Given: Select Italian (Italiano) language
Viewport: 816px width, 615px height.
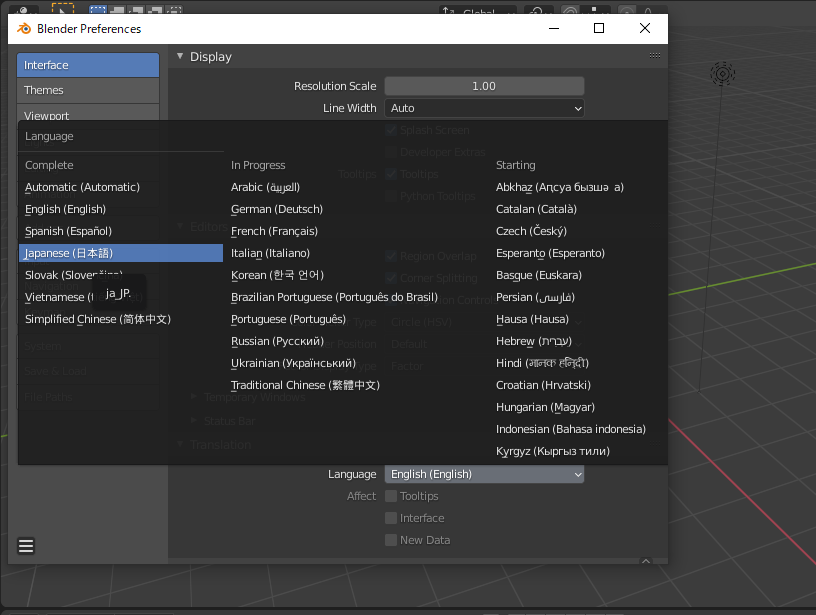Looking at the screenshot, I should click(x=270, y=253).
